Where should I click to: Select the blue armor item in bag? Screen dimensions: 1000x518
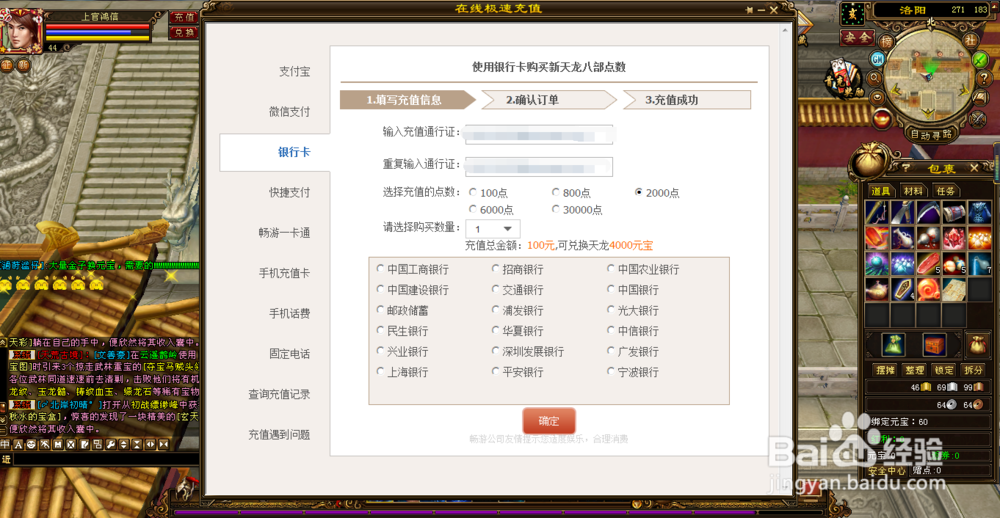(x=980, y=212)
